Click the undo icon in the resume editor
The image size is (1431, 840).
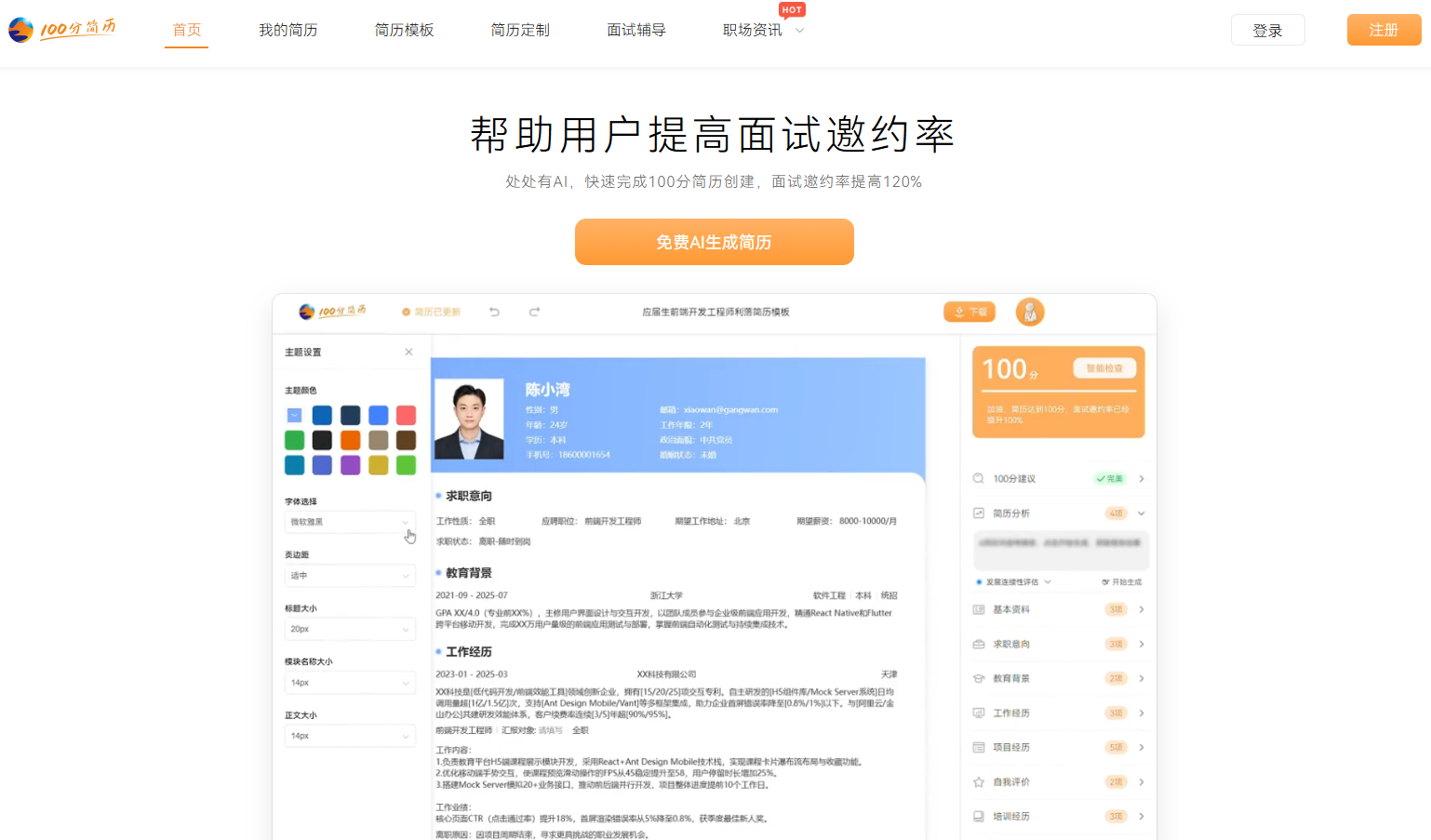(x=494, y=312)
